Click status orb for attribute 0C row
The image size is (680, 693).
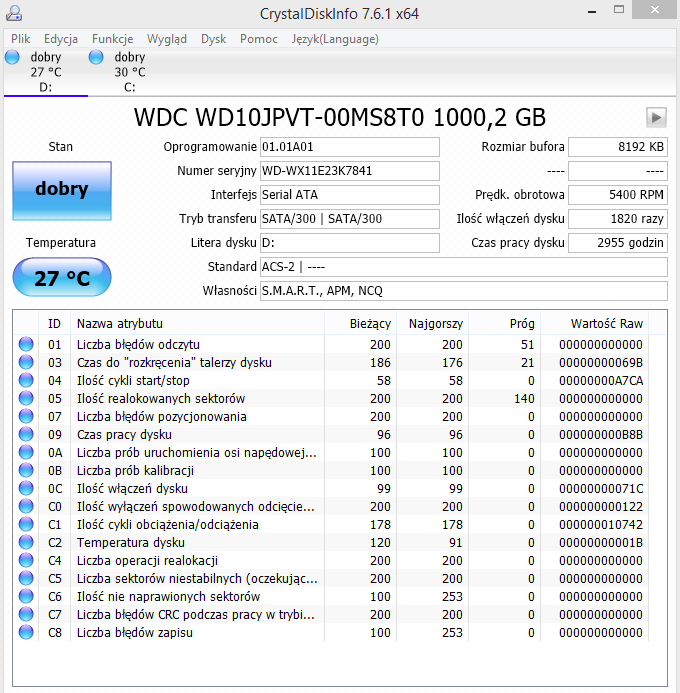coord(26,488)
